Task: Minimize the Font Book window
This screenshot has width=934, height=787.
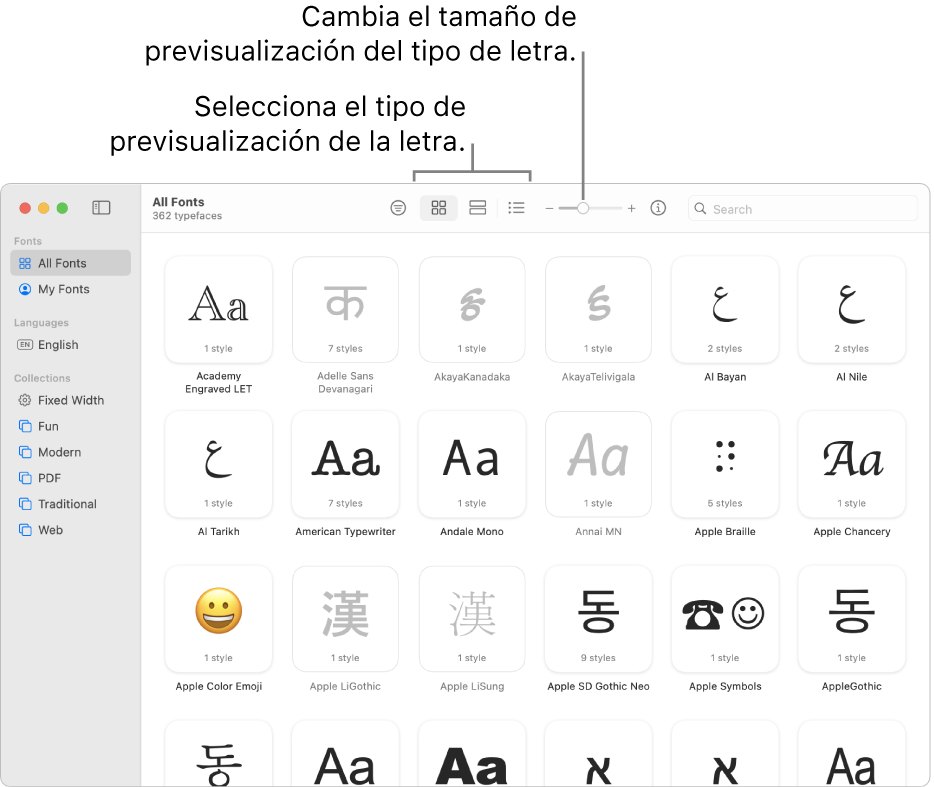Action: (43, 208)
